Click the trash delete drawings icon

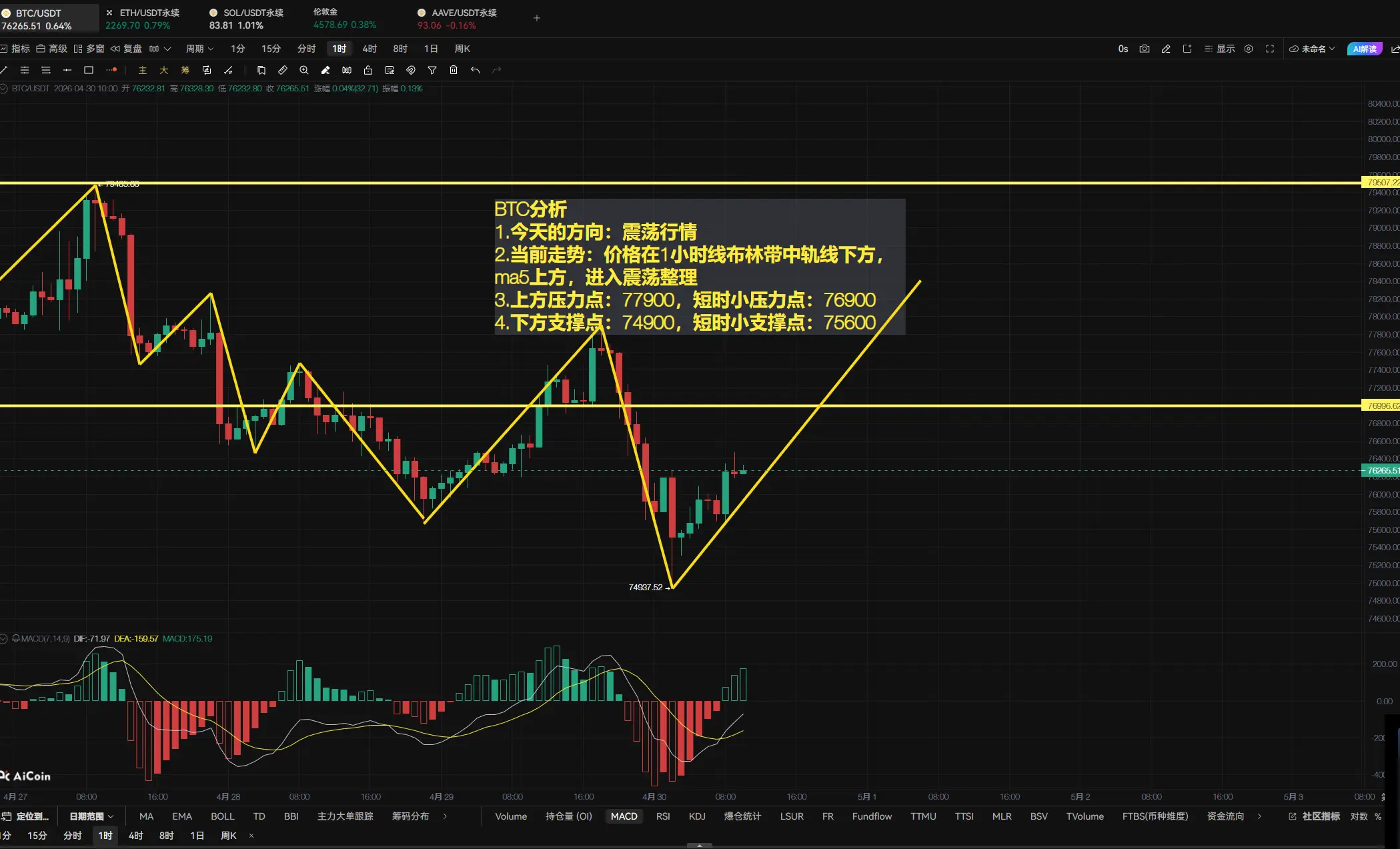[454, 70]
